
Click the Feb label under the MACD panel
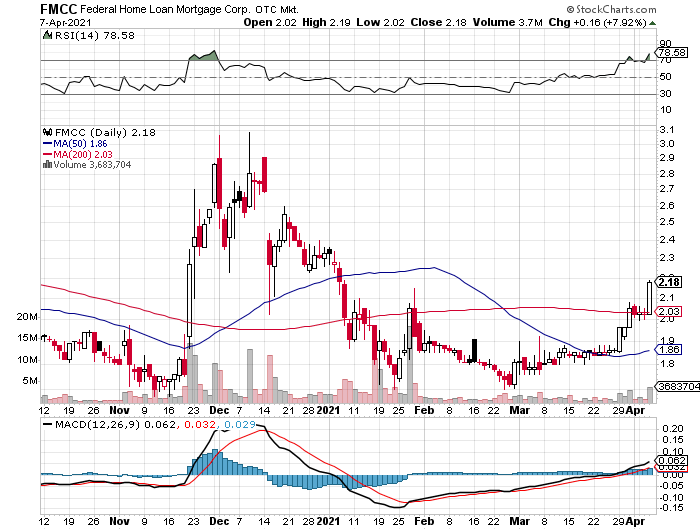[x=424, y=521]
